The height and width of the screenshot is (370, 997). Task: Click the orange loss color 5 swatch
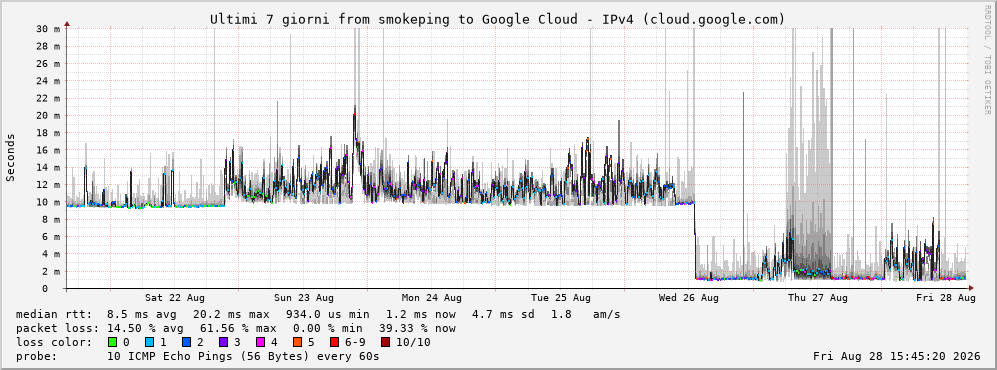(297, 342)
